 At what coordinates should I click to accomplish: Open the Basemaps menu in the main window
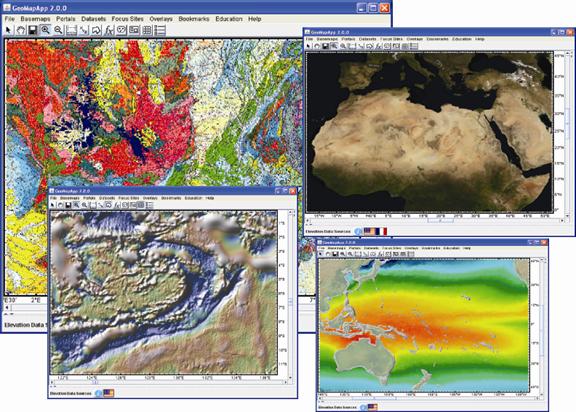tap(35, 19)
